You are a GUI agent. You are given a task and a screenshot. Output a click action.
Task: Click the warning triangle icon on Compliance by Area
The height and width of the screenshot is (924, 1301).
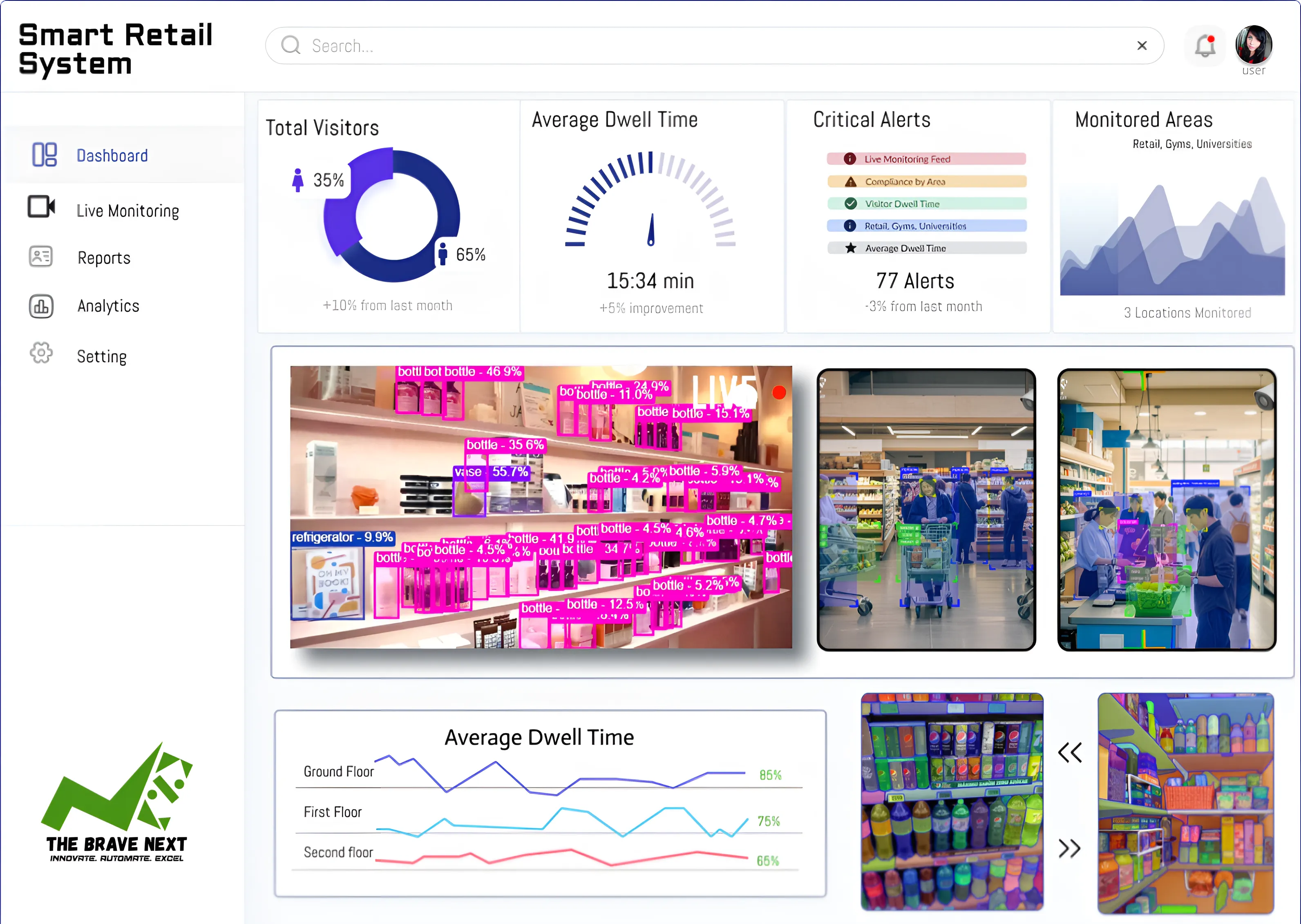pyautogui.click(x=850, y=181)
